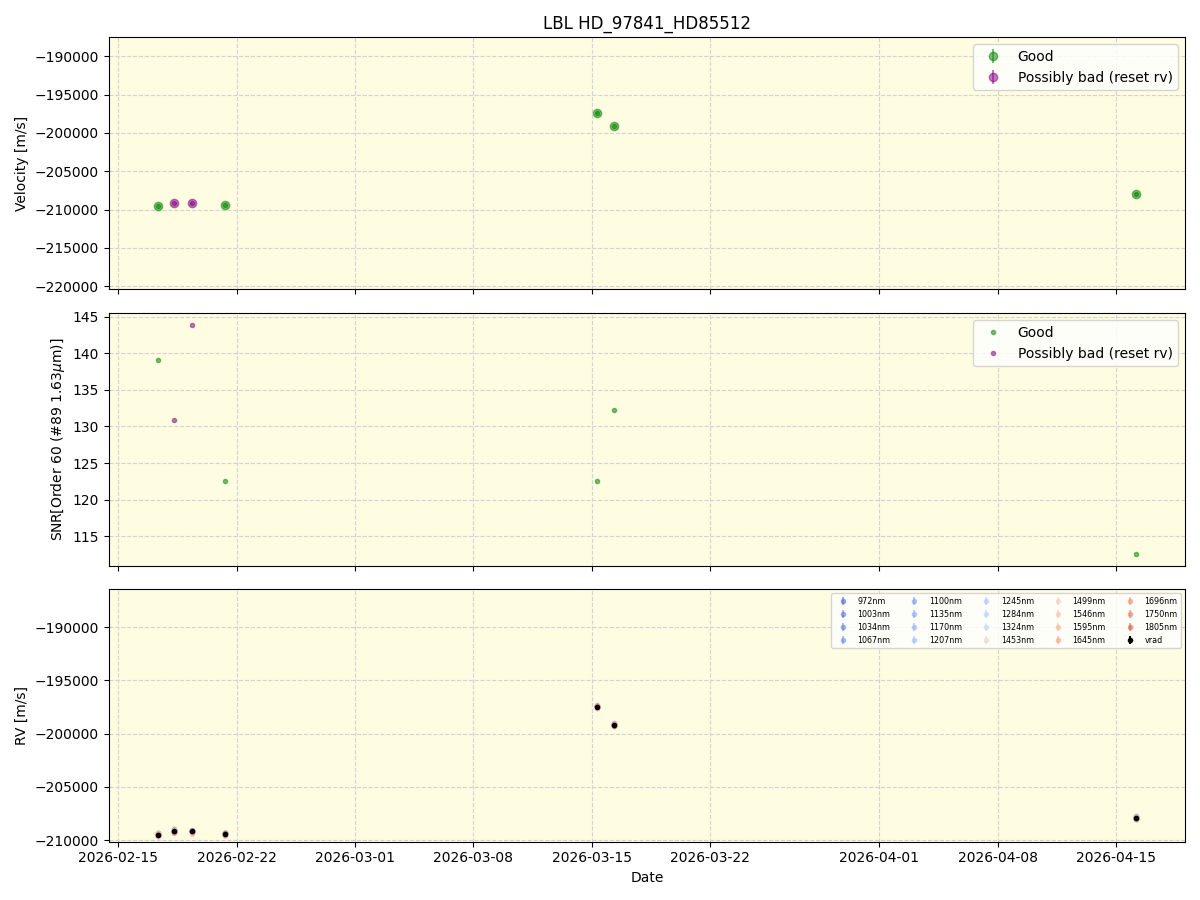
Task: Select the highest velocity point near 2026-03-15
Action: coord(597,113)
